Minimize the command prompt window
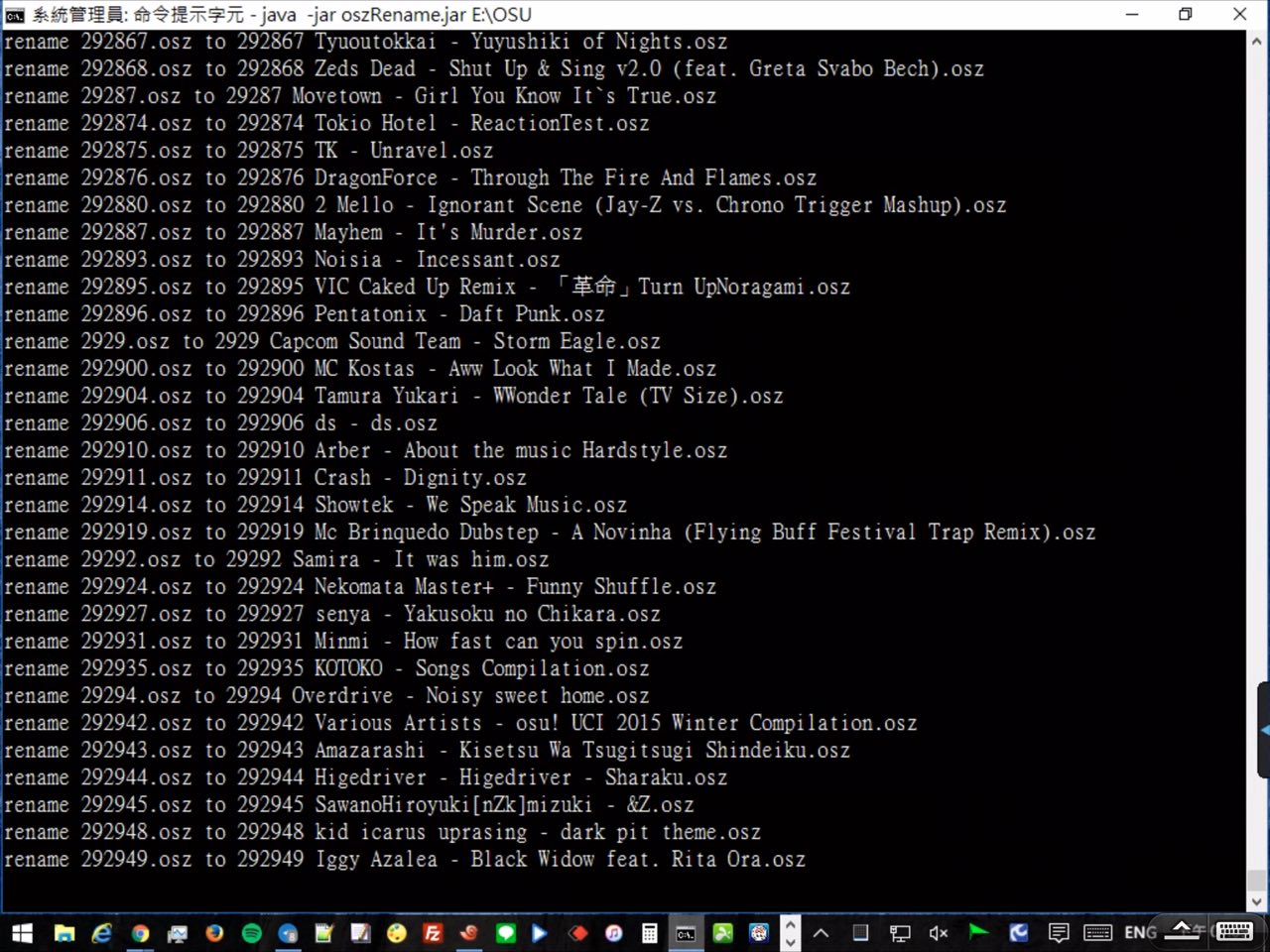The image size is (1270, 952). coord(1132,15)
